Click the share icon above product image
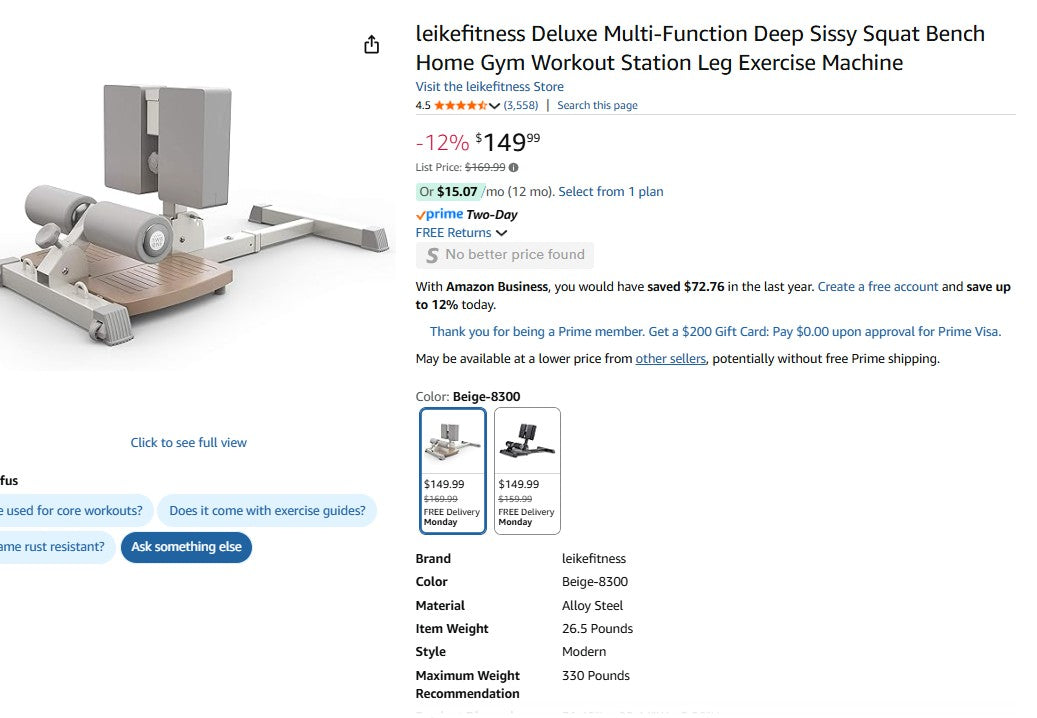The image size is (1037, 718). 372,45
